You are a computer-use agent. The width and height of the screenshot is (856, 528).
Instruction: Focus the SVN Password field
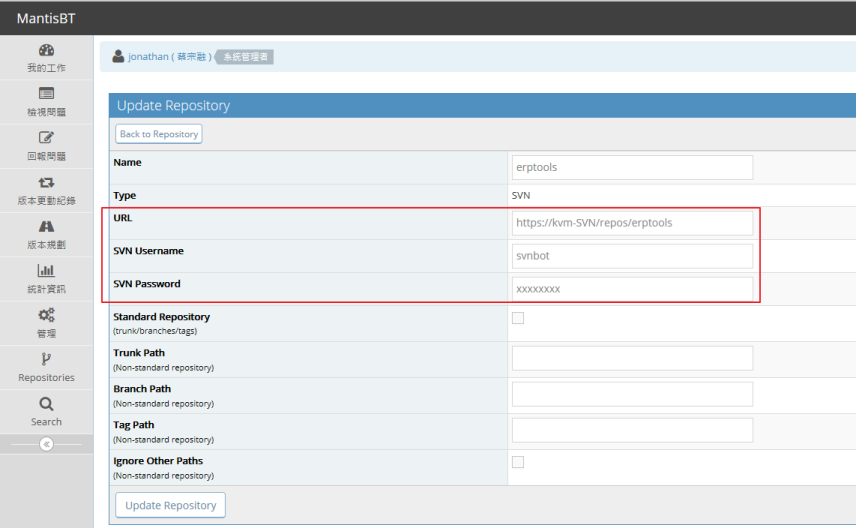pos(632,289)
